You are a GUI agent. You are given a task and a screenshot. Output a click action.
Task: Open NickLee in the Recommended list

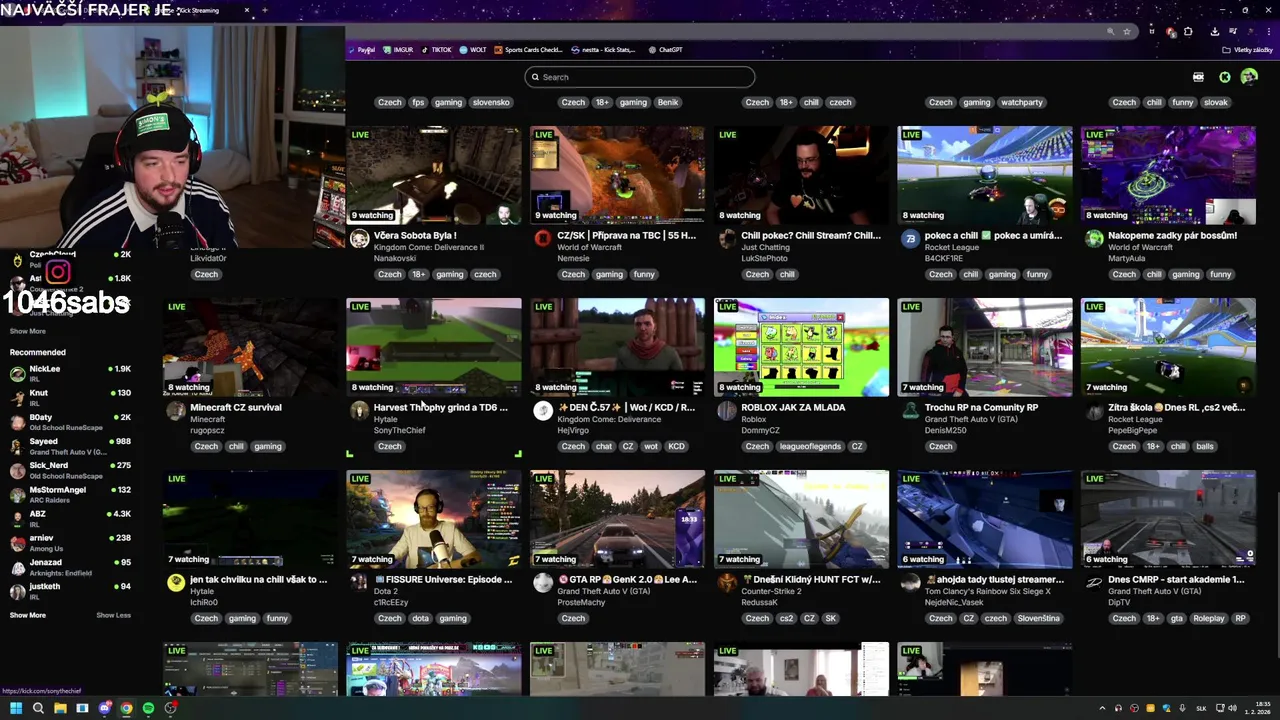click(x=70, y=372)
